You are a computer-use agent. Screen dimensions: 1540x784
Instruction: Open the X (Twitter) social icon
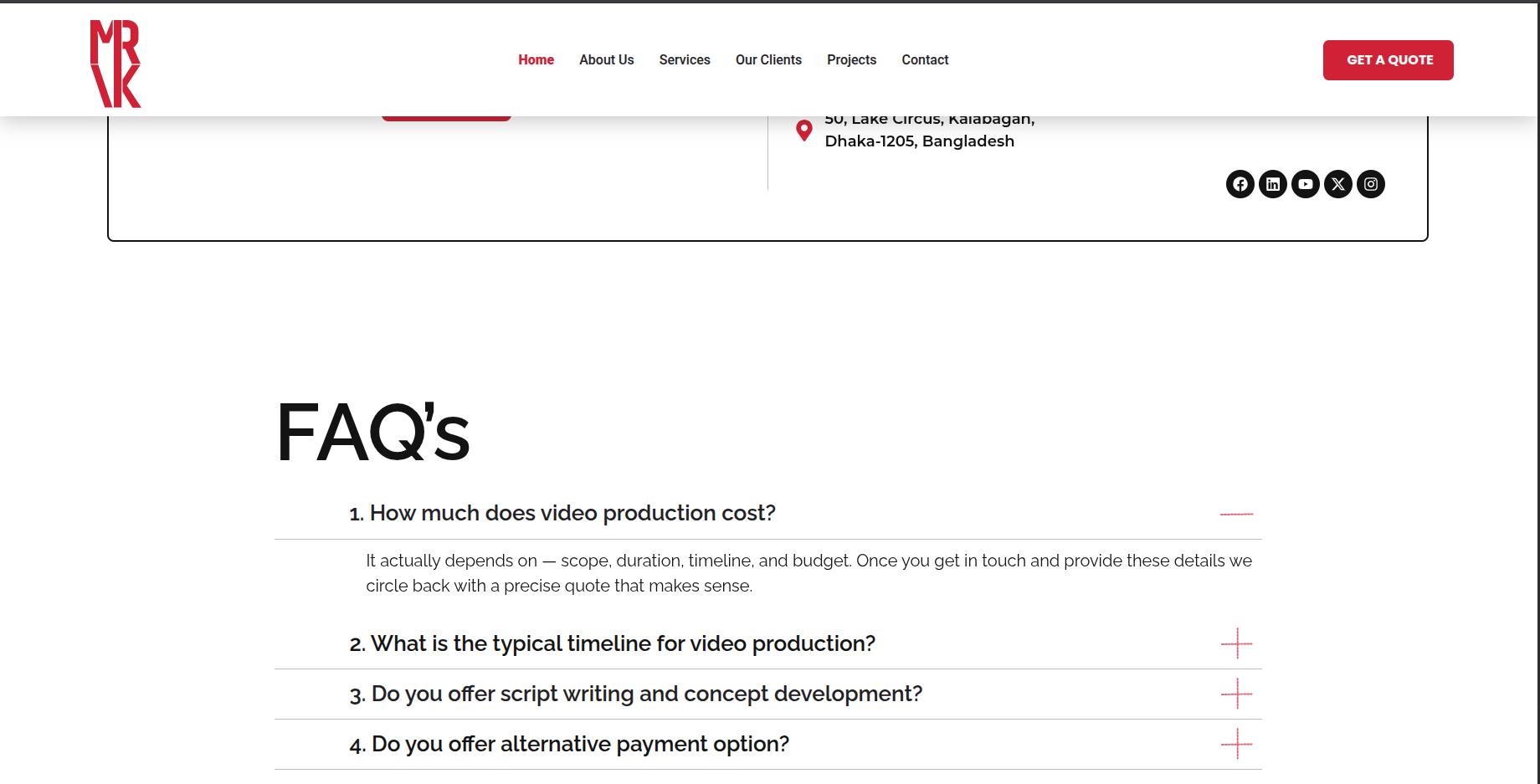[1337, 184]
